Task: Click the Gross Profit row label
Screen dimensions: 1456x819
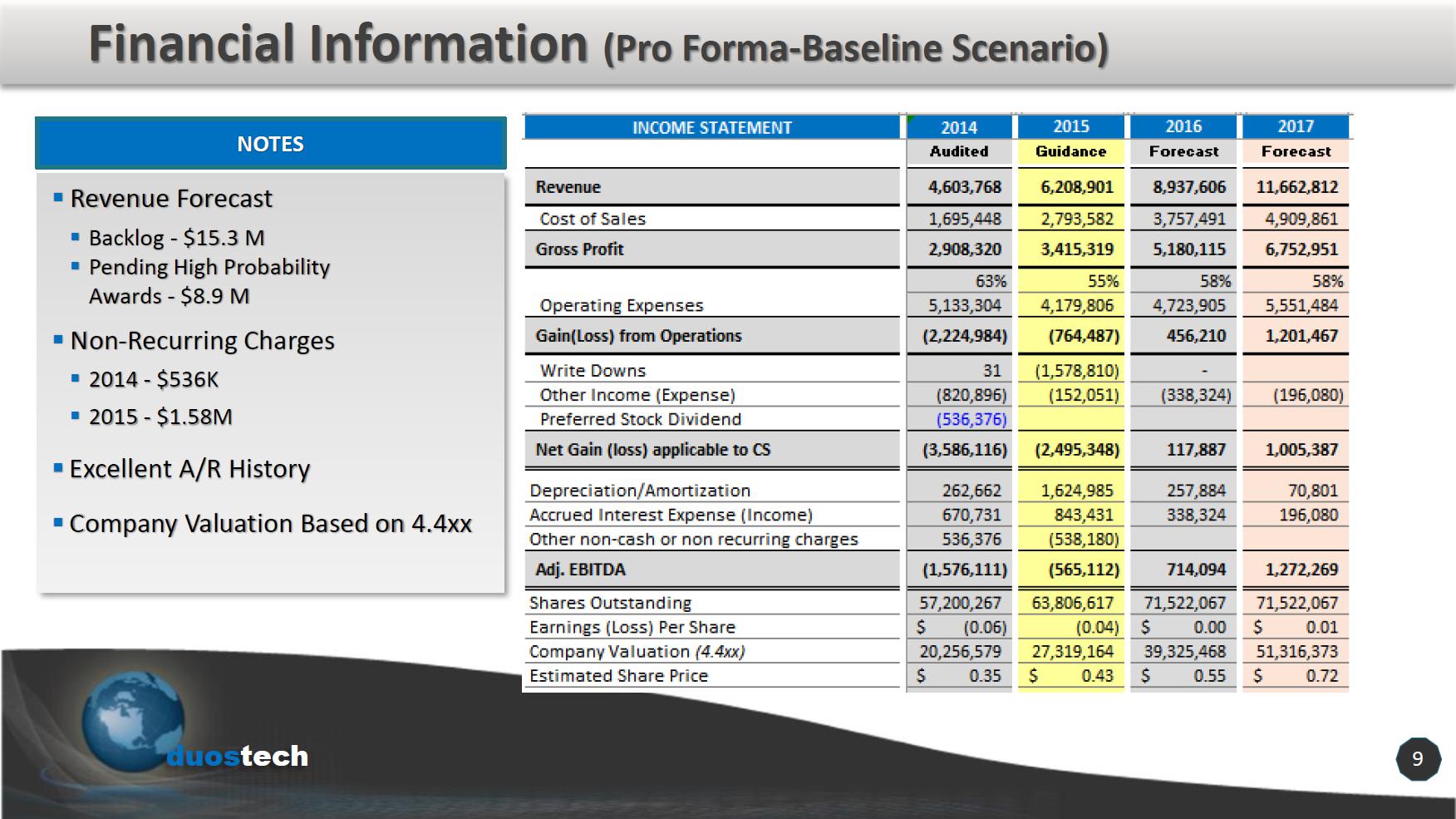Action: click(x=579, y=249)
